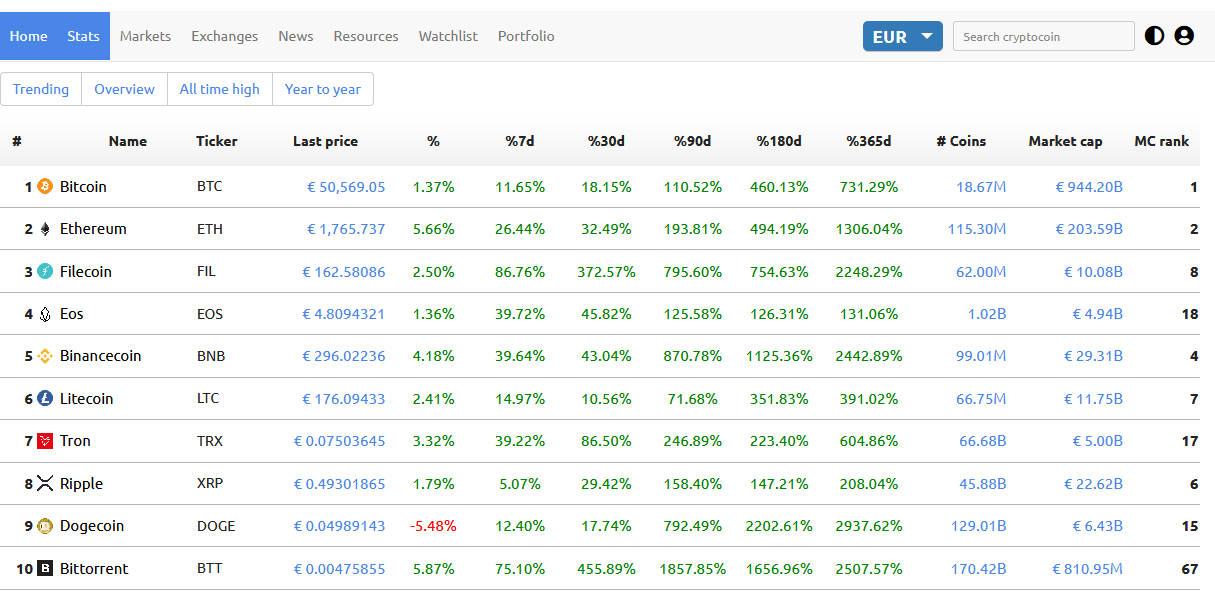Screen dimensions: 1215x598
Task: Click the TRX ticker text
Action: point(210,441)
